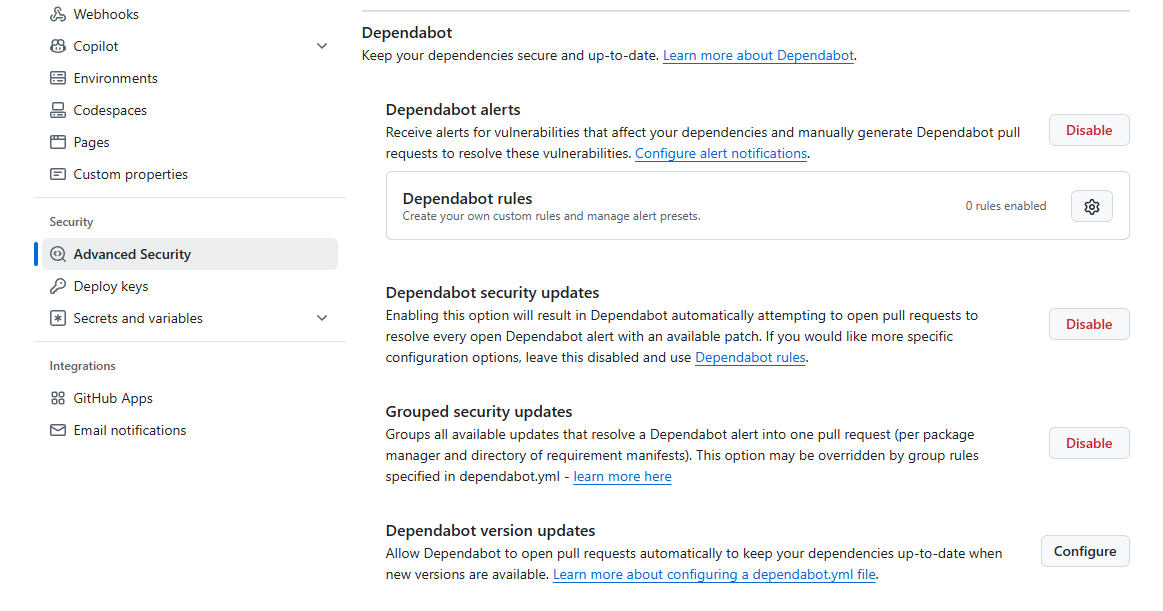Viewport: 1163px width, 611px height.
Task: Click the Deploy keys key icon
Action: (58, 286)
